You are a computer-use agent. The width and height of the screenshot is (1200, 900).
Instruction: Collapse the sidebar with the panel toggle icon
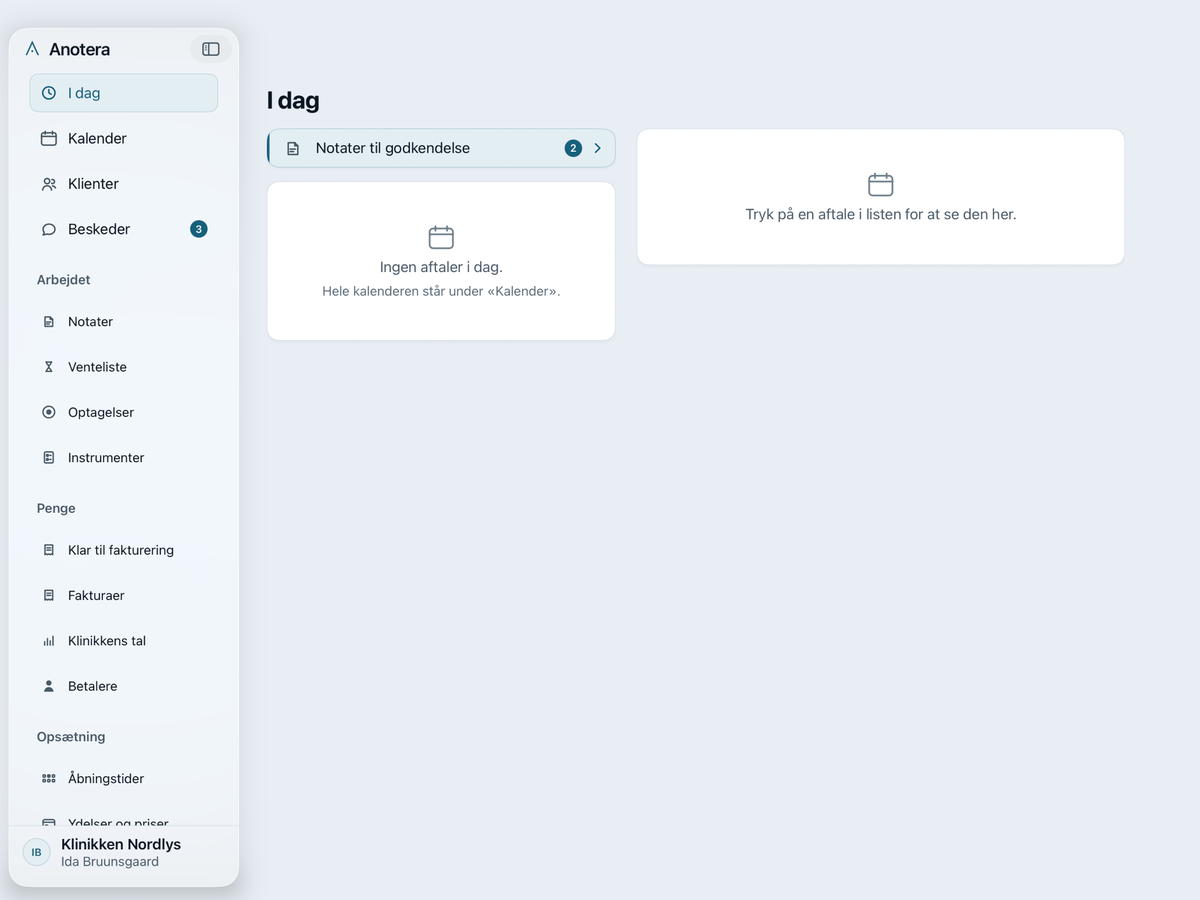pyautogui.click(x=211, y=49)
